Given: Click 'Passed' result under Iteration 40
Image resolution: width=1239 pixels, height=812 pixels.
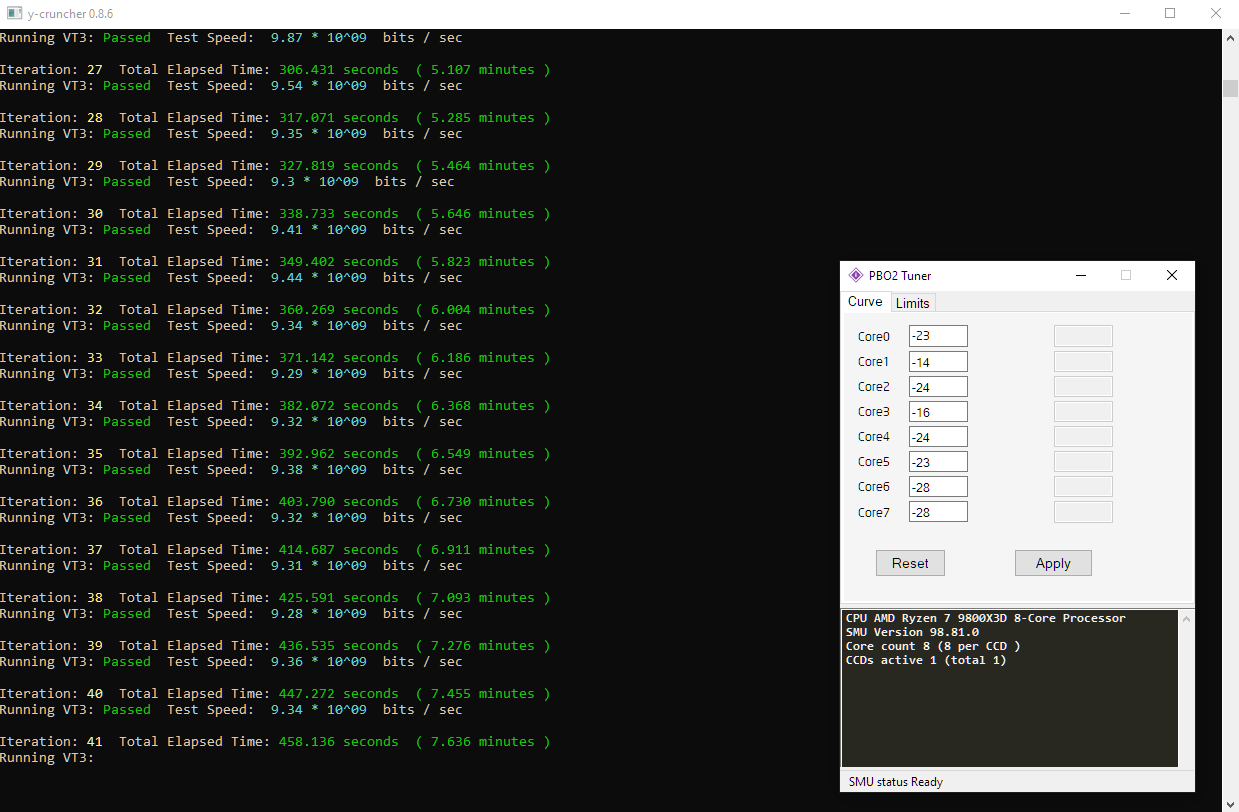Looking at the screenshot, I should tap(127, 710).
